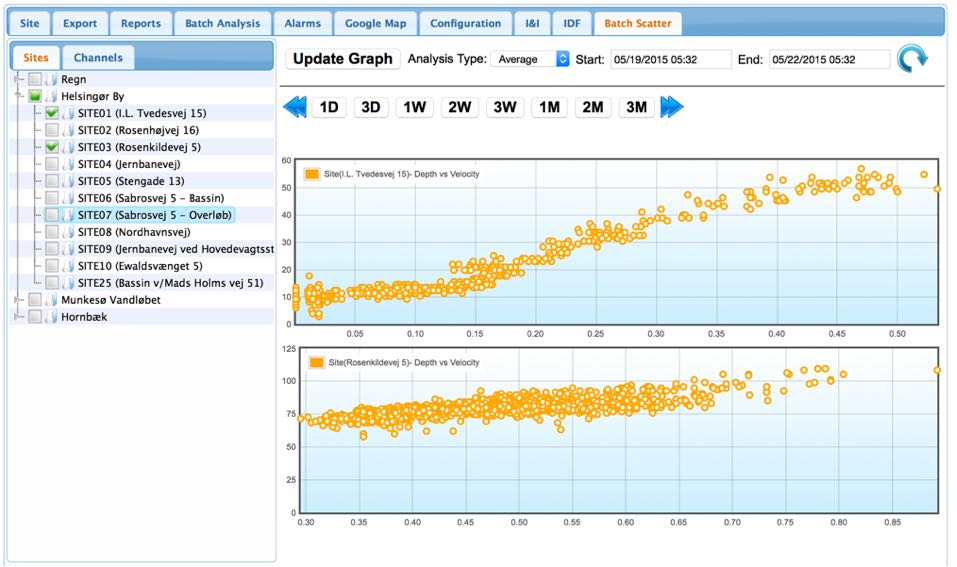Set range with the 3D button

pyautogui.click(x=371, y=107)
